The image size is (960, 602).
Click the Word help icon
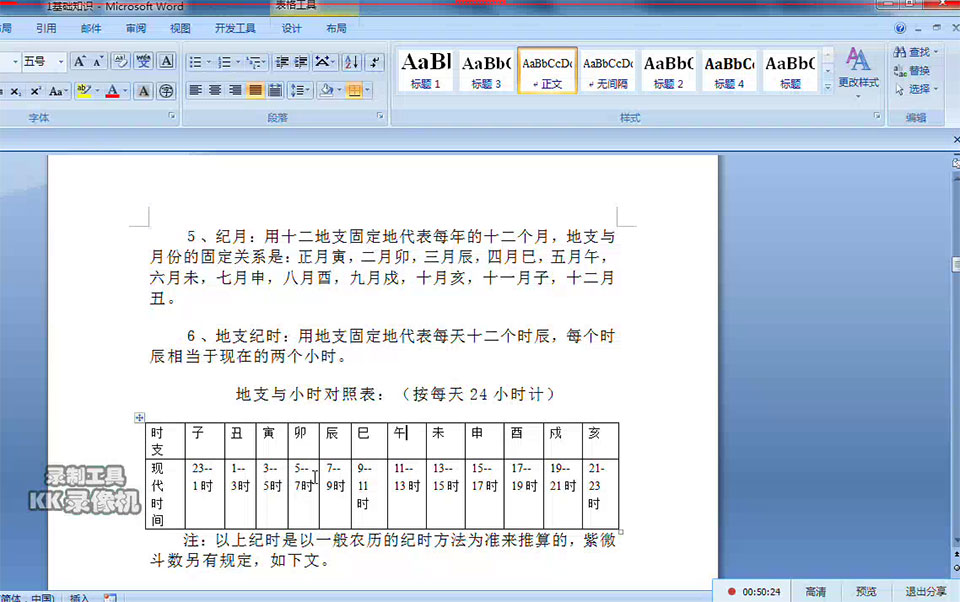tap(900, 28)
